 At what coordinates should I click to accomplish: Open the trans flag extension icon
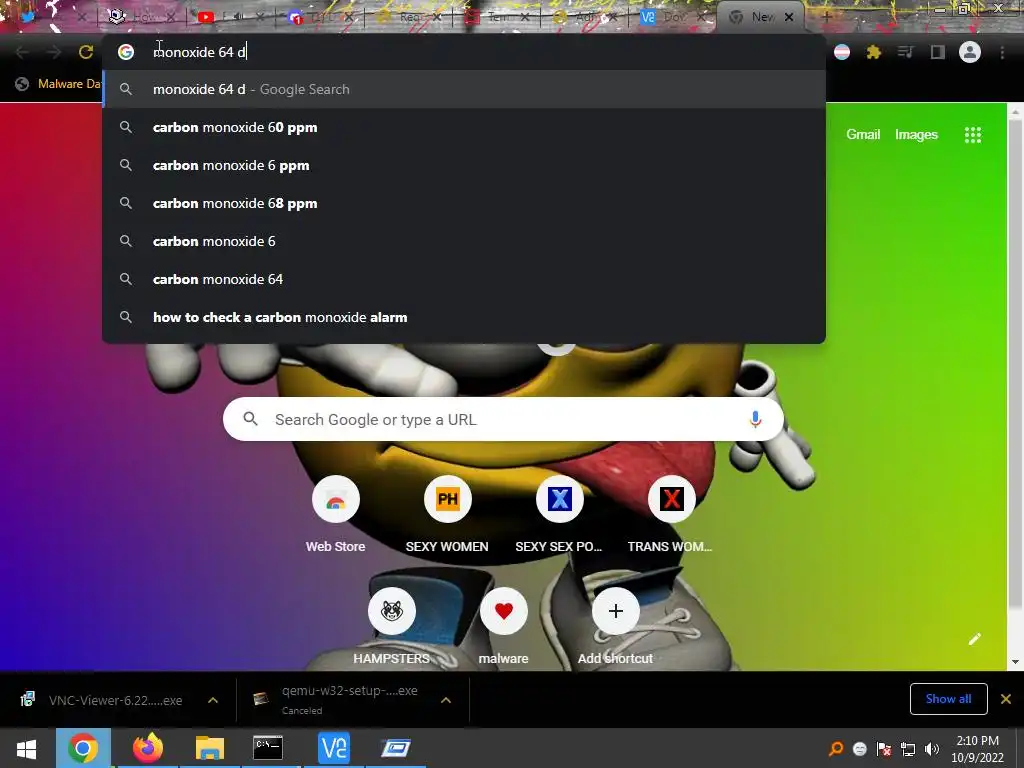(842, 52)
